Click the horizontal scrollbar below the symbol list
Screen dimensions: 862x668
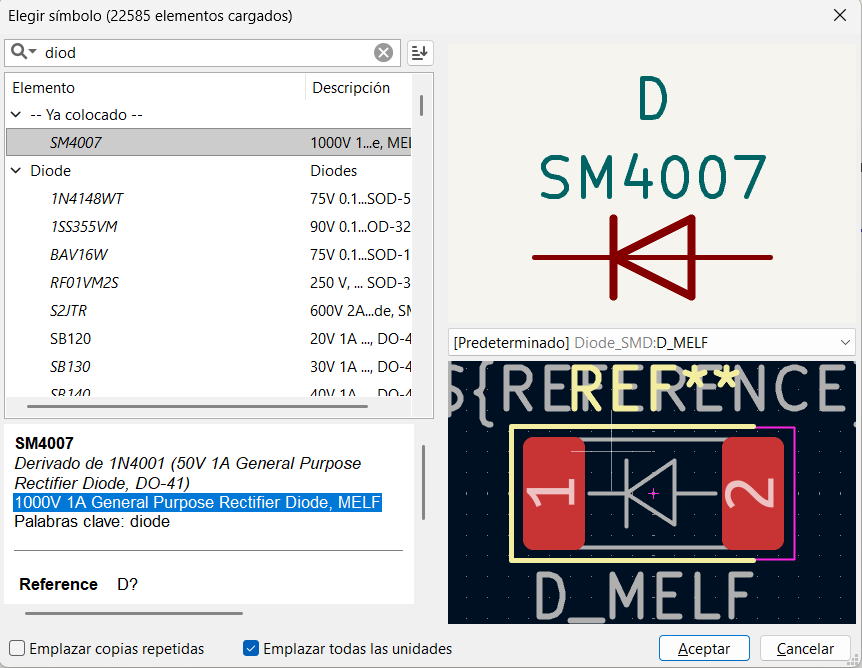coord(197,407)
